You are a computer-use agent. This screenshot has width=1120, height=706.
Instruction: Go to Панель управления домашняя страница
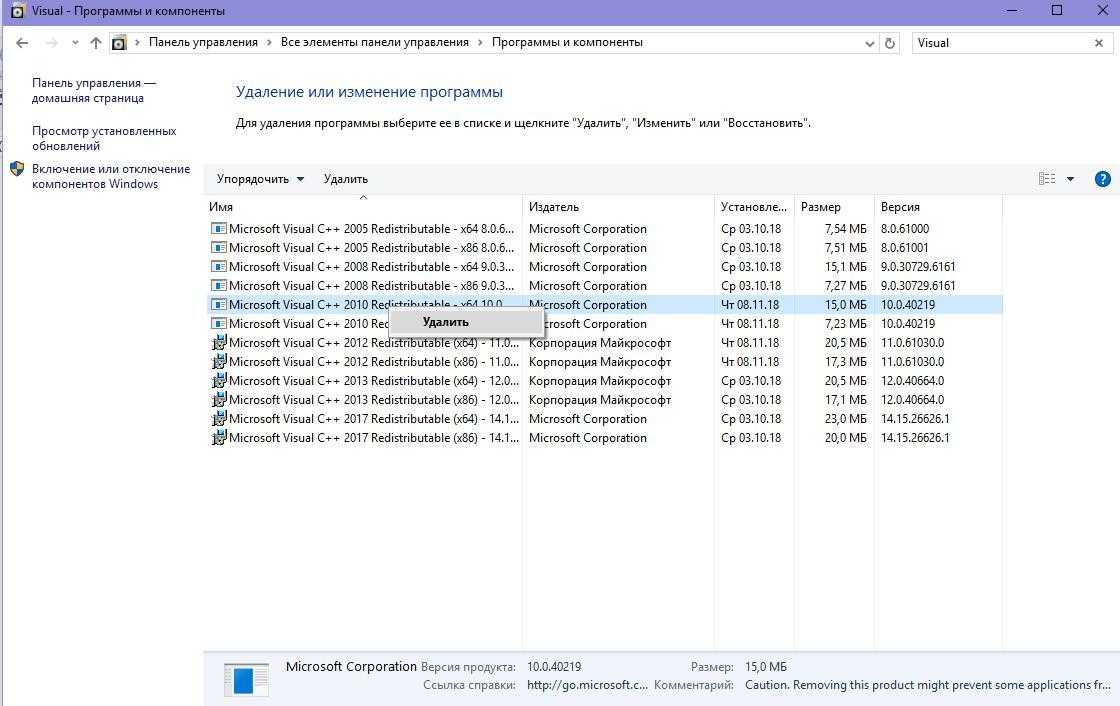click(93, 90)
